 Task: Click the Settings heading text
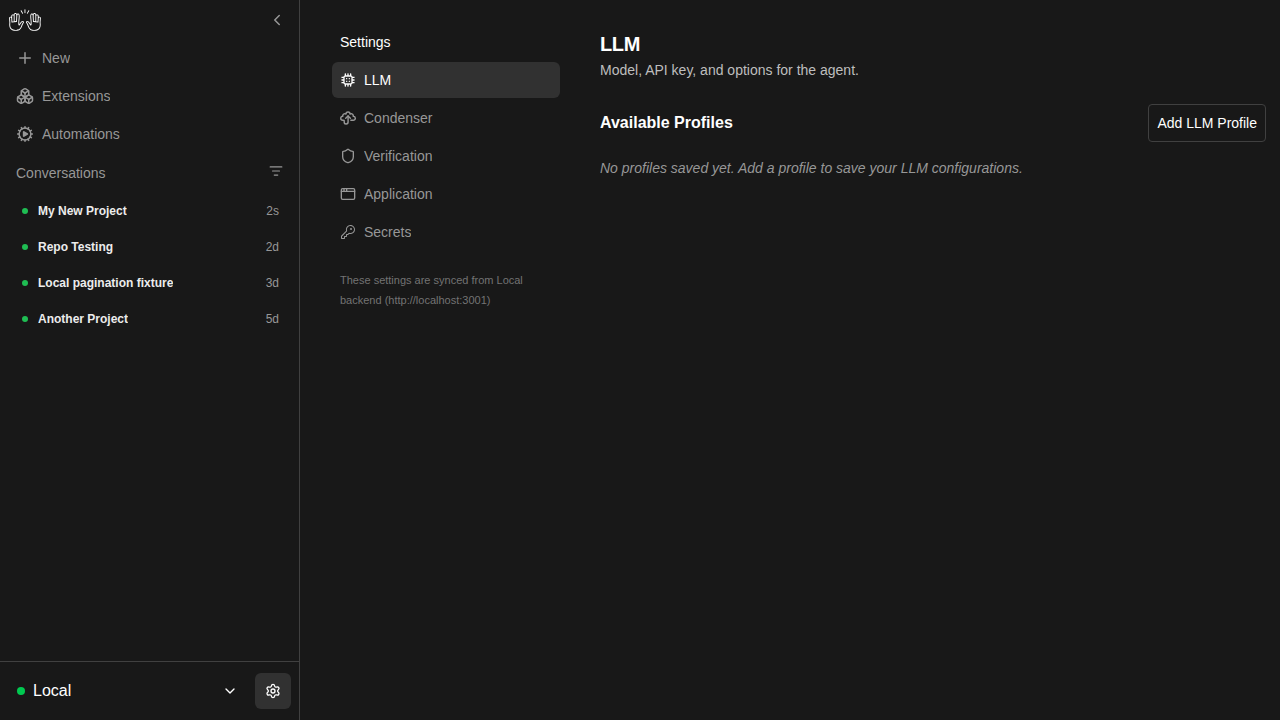pyautogui.click(x=365, y=42)
